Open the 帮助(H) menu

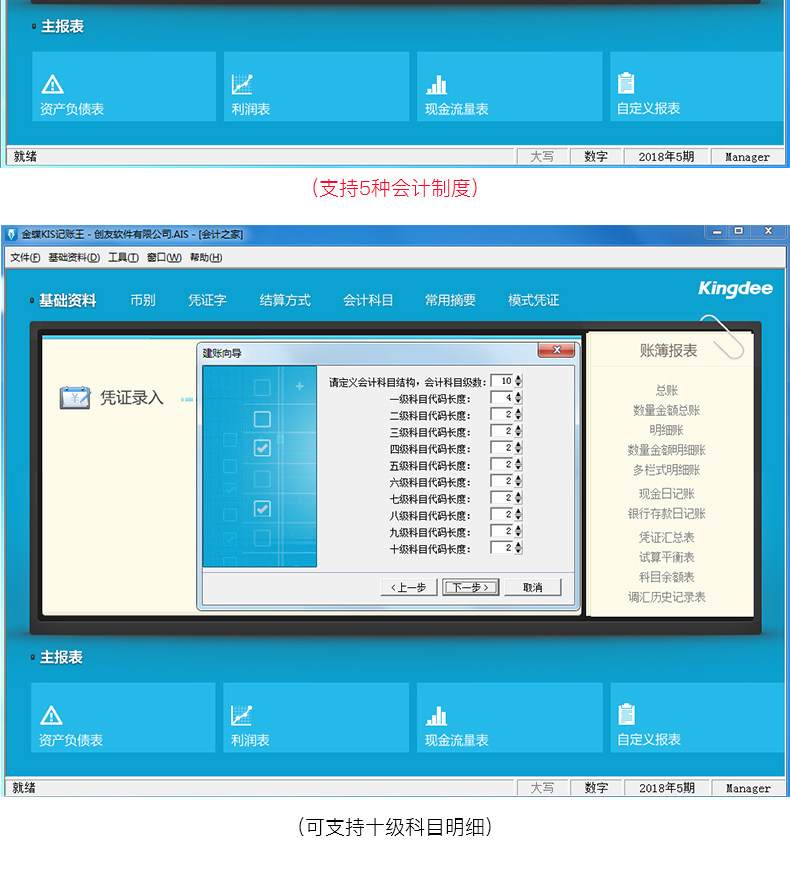pyautogui.click(x=206, y=257)
